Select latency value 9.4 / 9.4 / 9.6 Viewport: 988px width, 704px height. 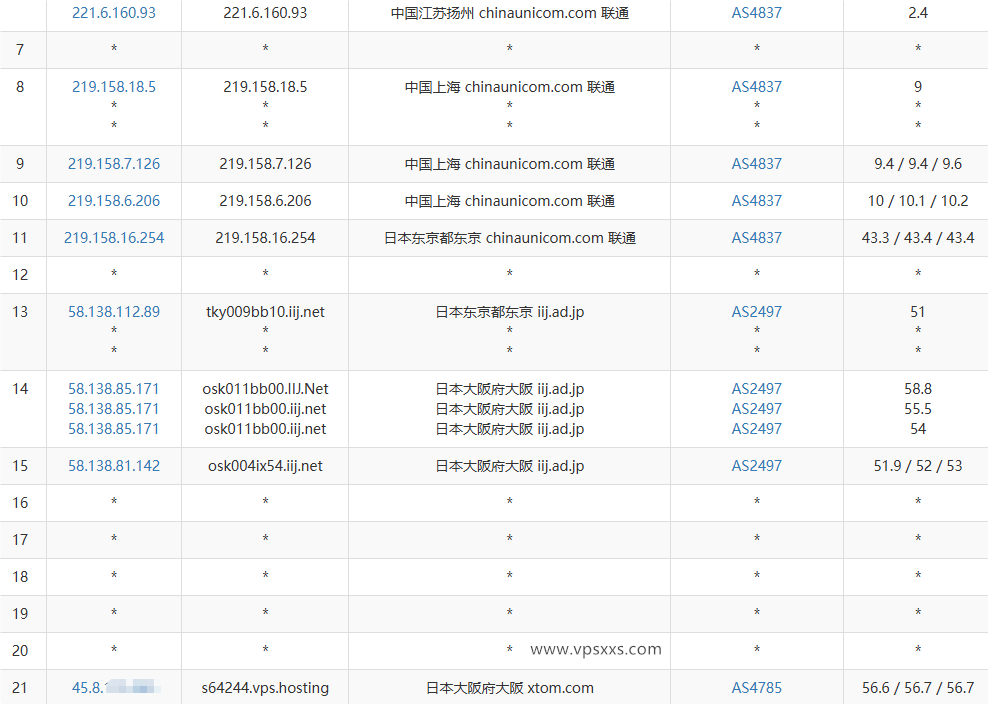pos(918,164)
